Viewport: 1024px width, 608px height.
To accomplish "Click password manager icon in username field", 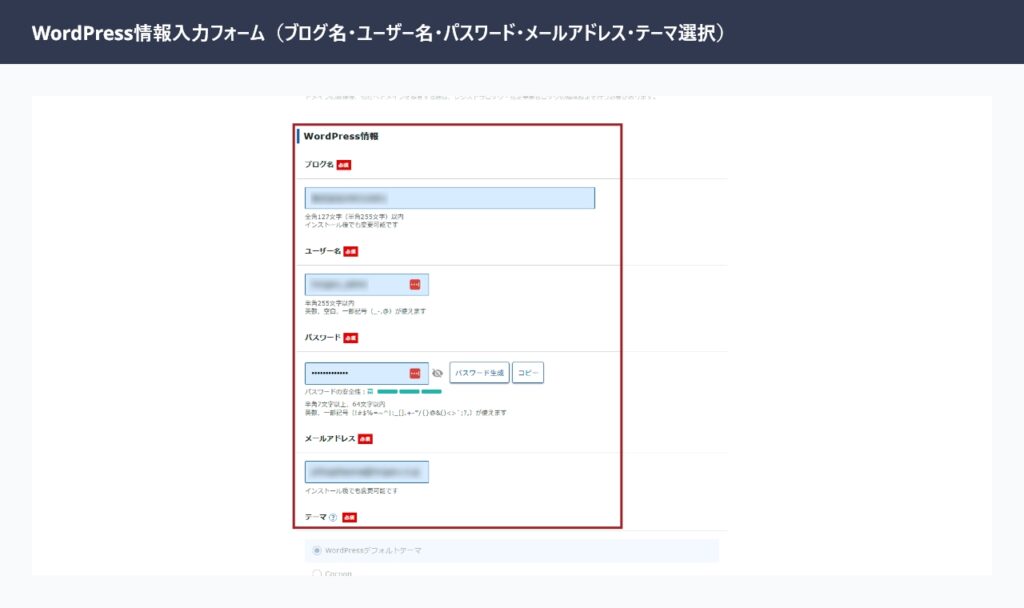I will (415, 284).
